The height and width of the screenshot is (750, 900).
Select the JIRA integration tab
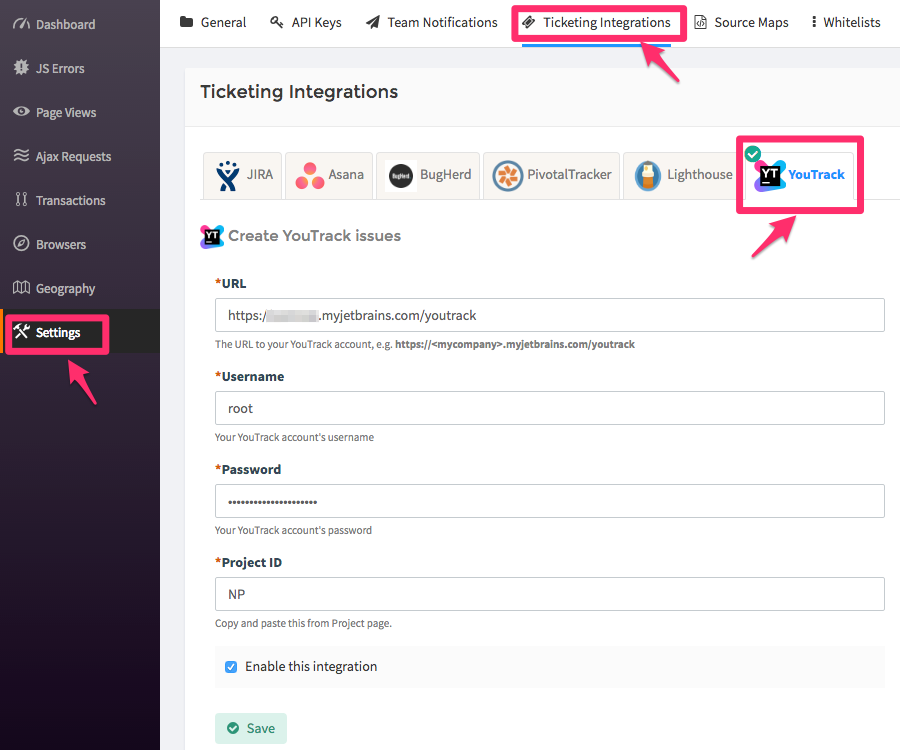(x=243, y=176)
